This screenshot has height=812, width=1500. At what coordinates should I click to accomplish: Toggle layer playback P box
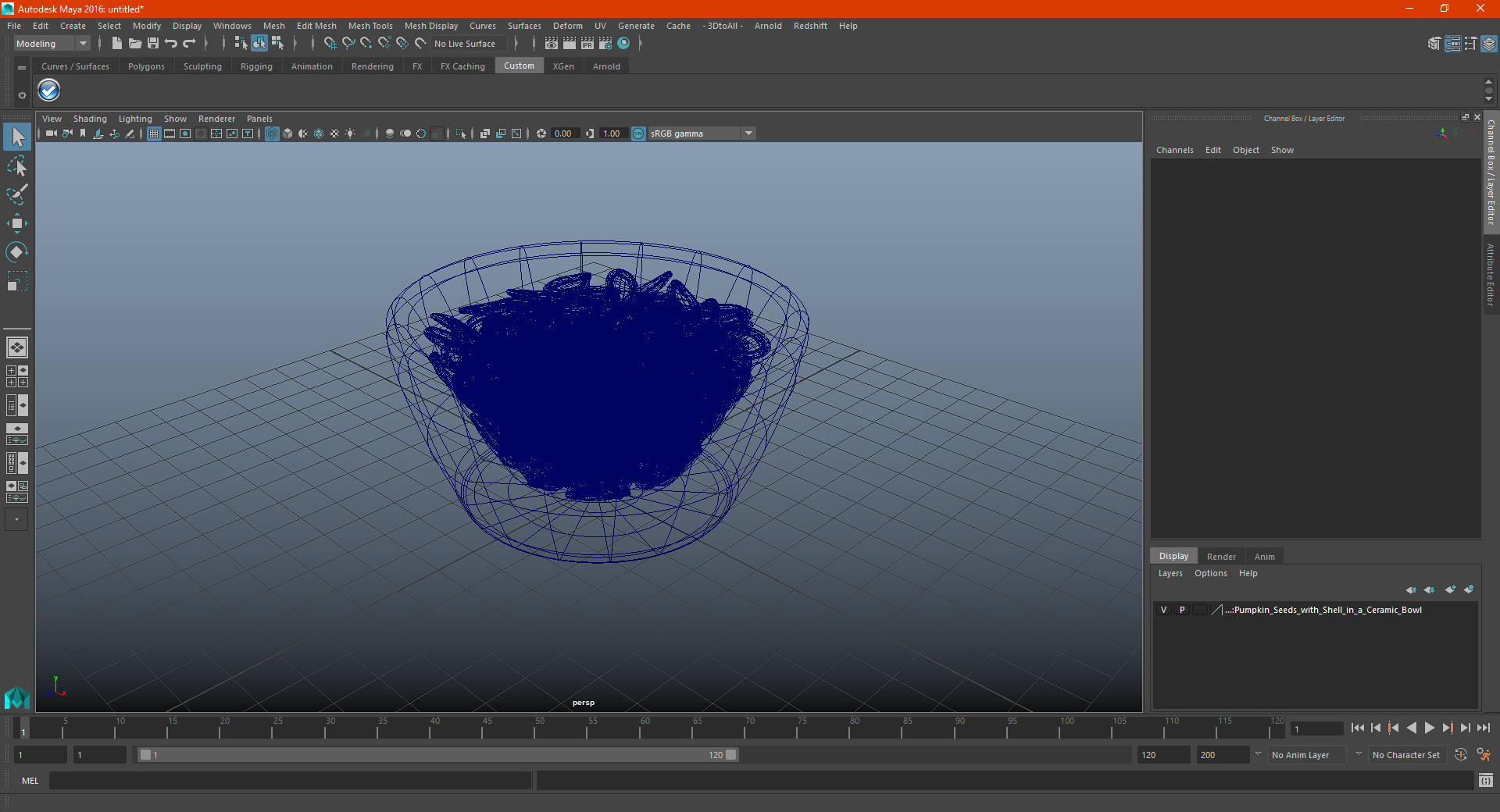pyautogui.click(x=1182, y=610)
